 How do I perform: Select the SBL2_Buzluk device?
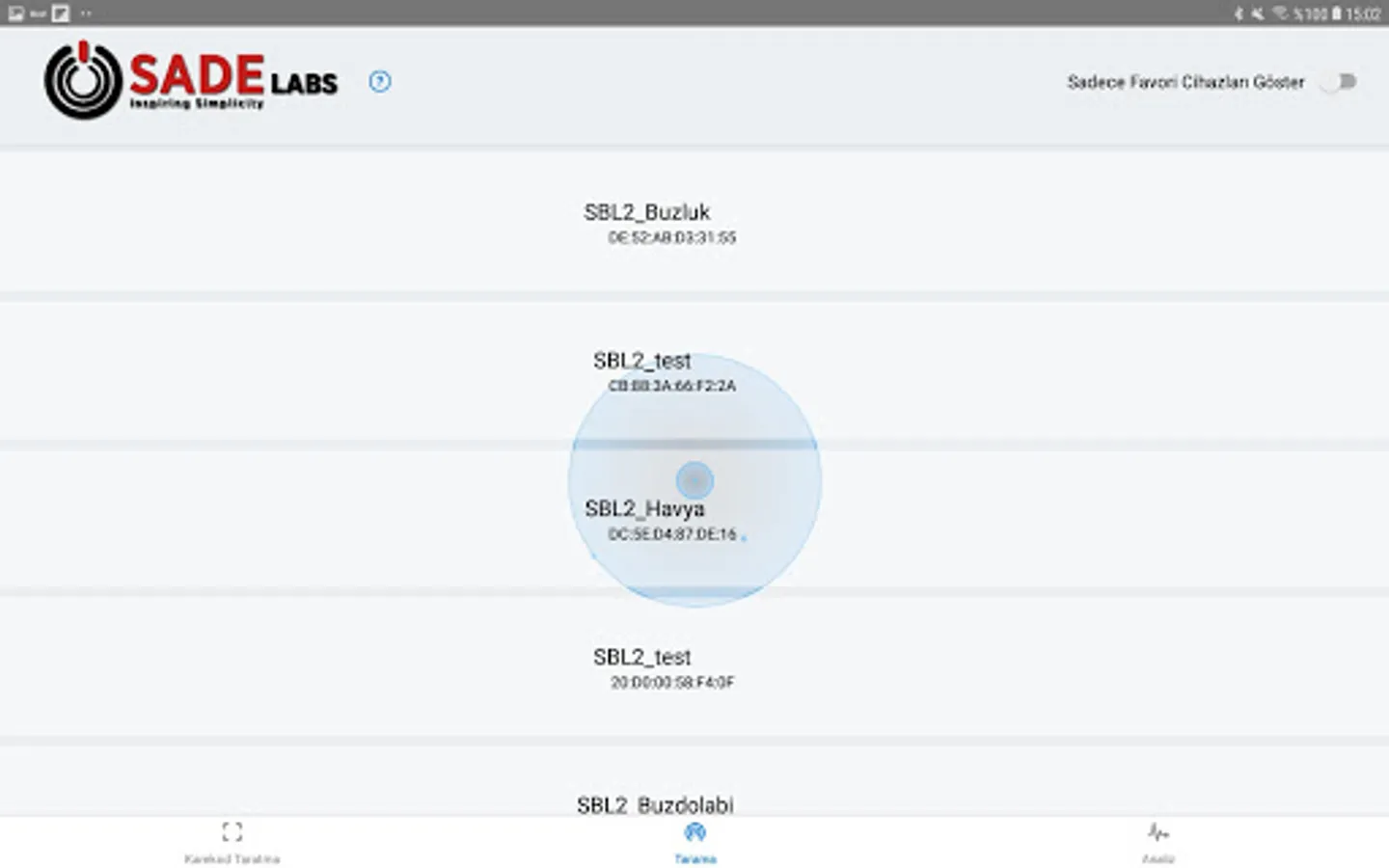pyautogui.click(x=646, y=212)
